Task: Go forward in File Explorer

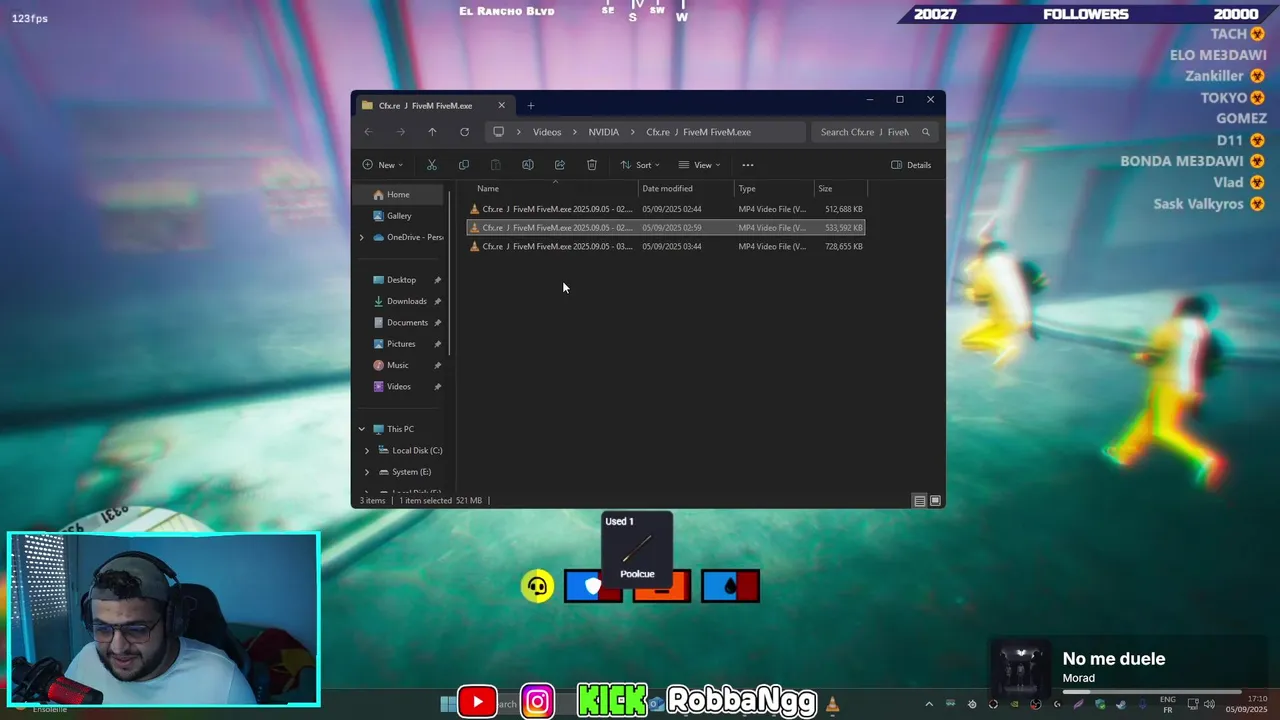Action: click(400, 132)
